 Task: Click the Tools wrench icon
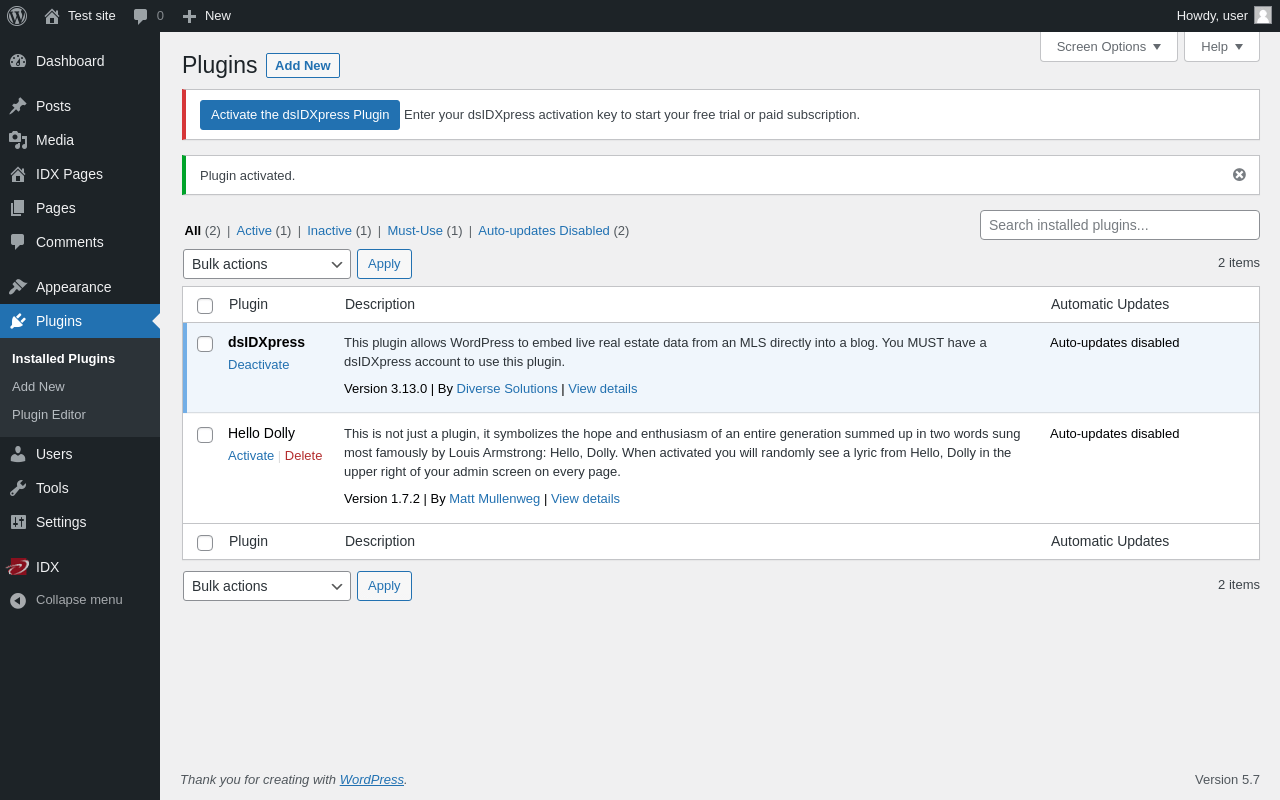click(18, 488)
